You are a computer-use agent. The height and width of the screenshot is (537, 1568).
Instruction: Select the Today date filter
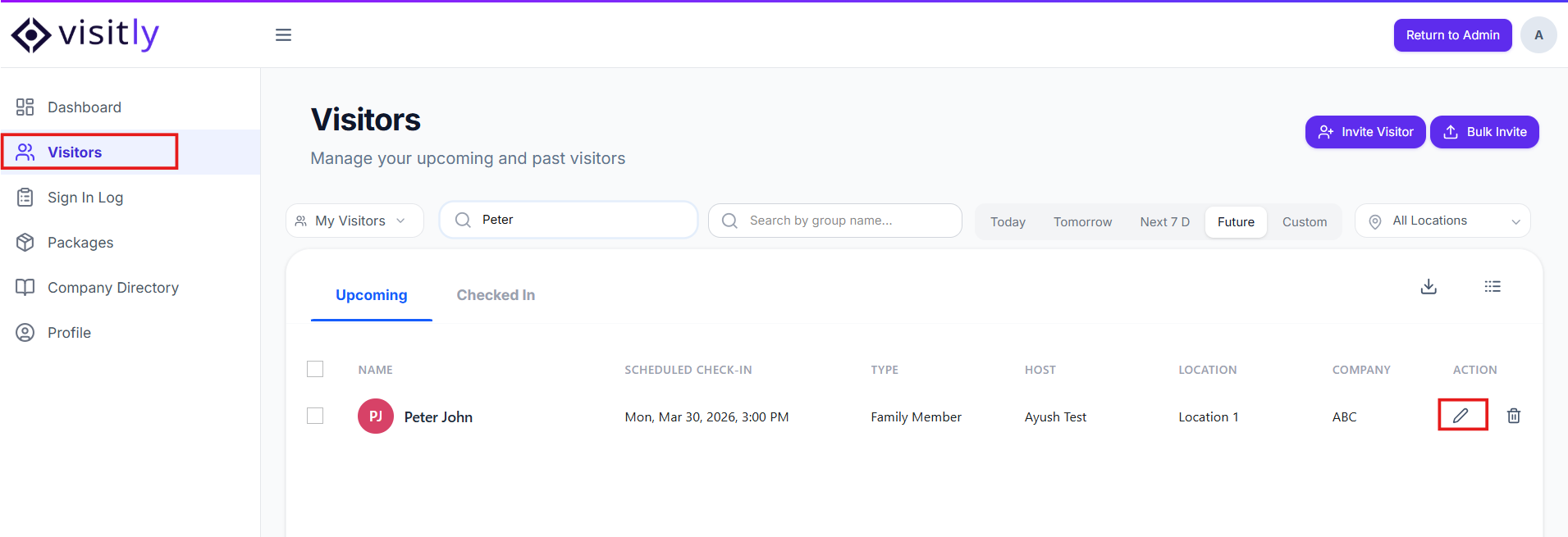(1008, 222)
